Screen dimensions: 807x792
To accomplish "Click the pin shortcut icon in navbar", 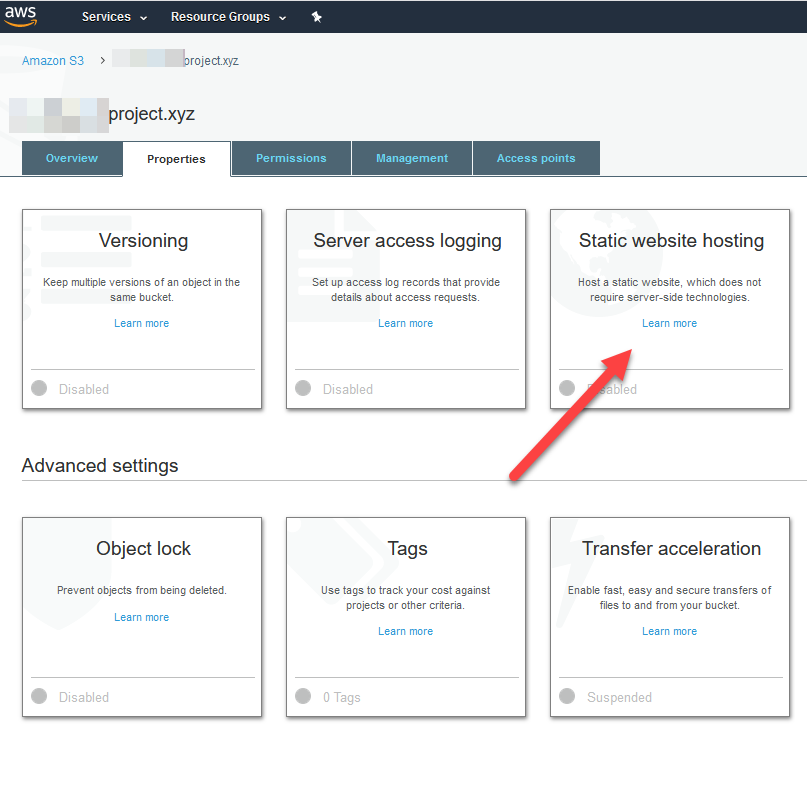I will 317,17.
